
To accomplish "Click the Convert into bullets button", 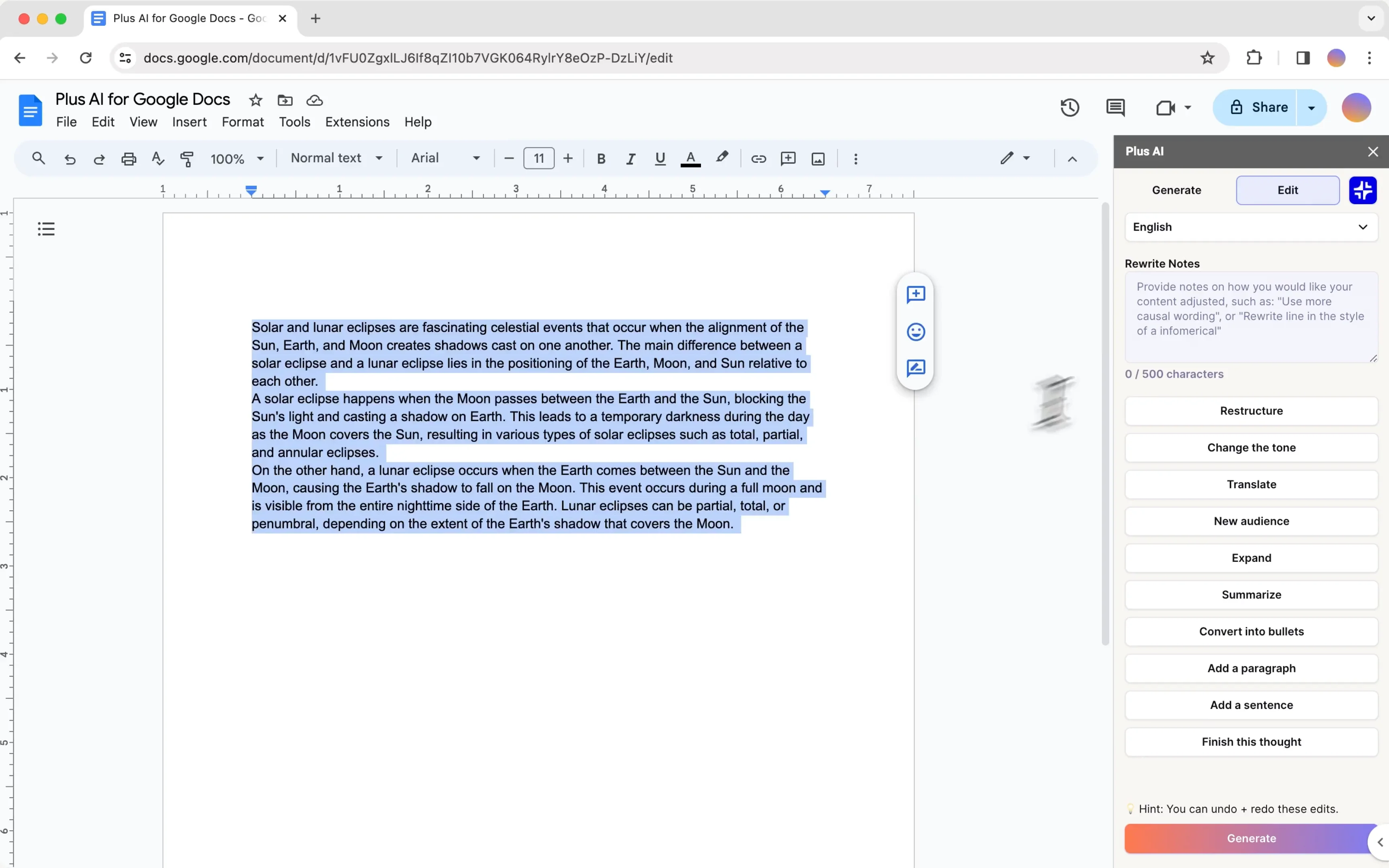I will (x=1251, y=631).
